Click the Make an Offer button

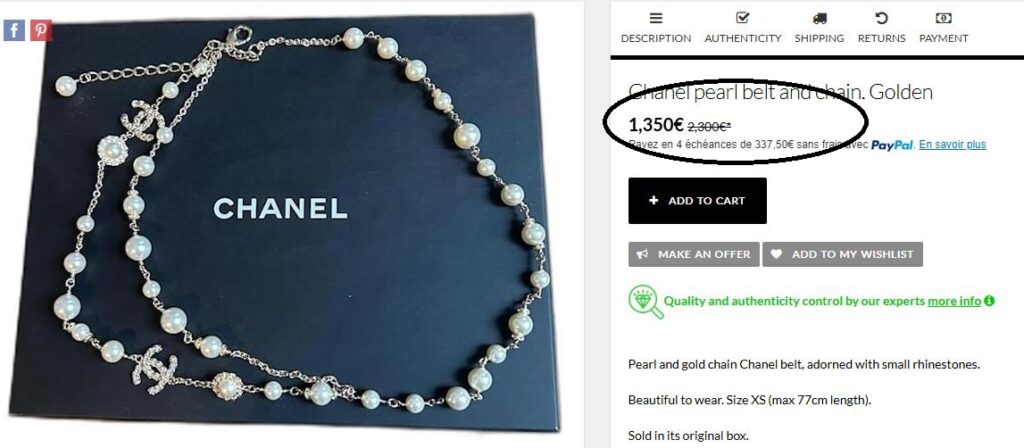[694, 255]
